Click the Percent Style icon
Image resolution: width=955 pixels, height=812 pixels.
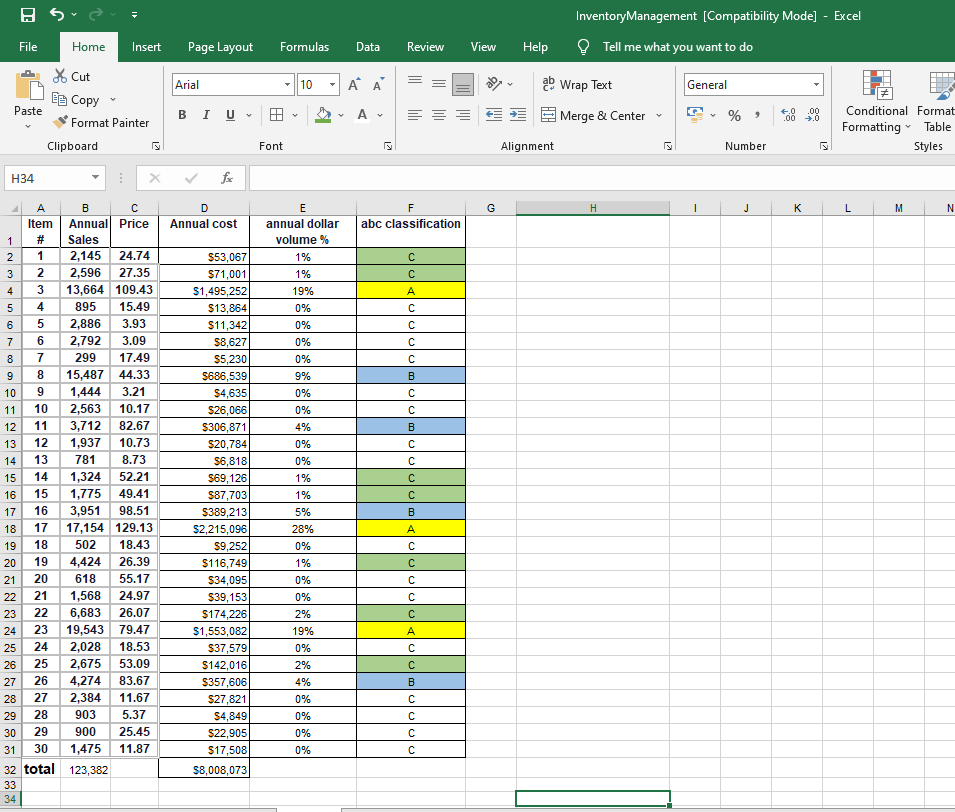click(735, 115)
